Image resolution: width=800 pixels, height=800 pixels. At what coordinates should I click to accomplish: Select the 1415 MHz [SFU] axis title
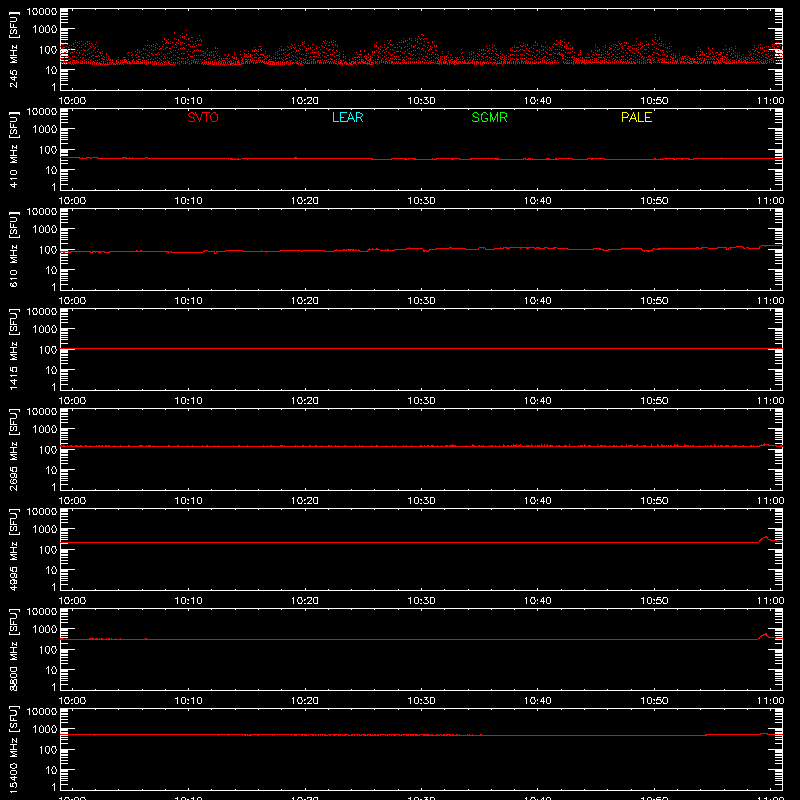point(13,349)
